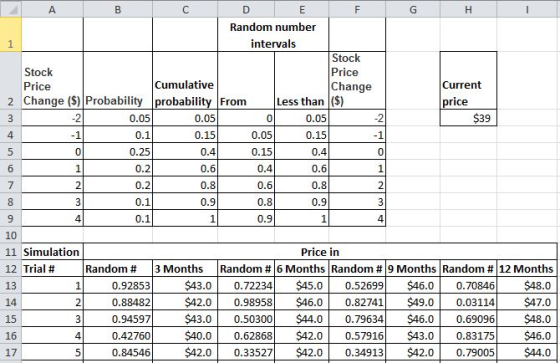Image resolution: width=560 pixels, height=363 pixels.
Task: Click the 'Cumulative probability' header cell
Action: tap(185, 81)
